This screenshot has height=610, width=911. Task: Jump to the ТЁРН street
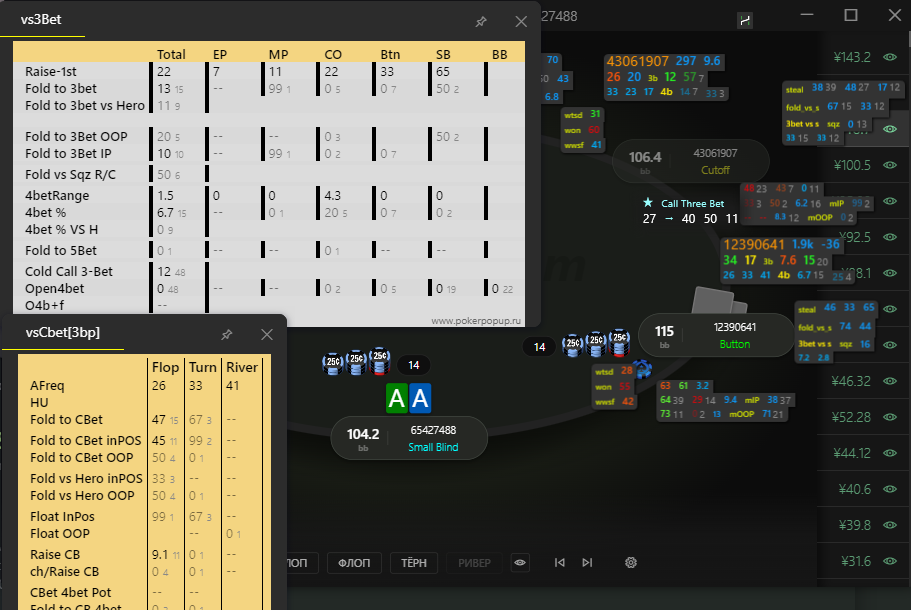click(414, 562)
